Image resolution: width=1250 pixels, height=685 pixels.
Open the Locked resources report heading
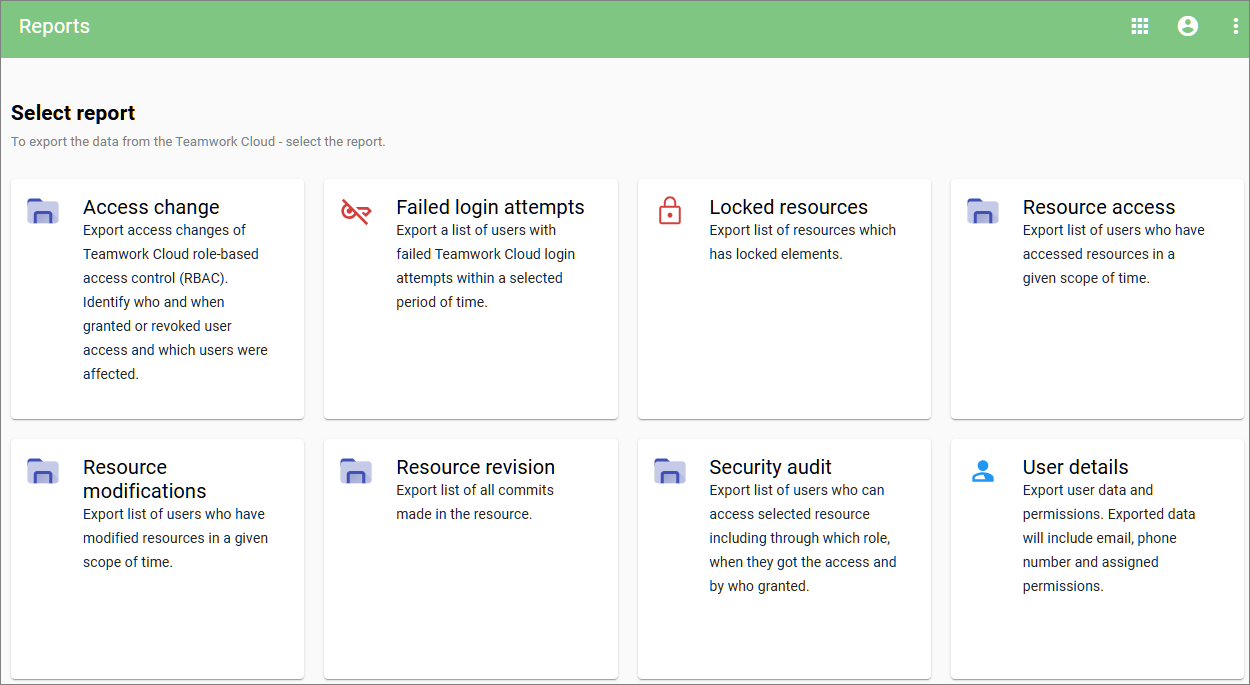[x=788, y=207]
